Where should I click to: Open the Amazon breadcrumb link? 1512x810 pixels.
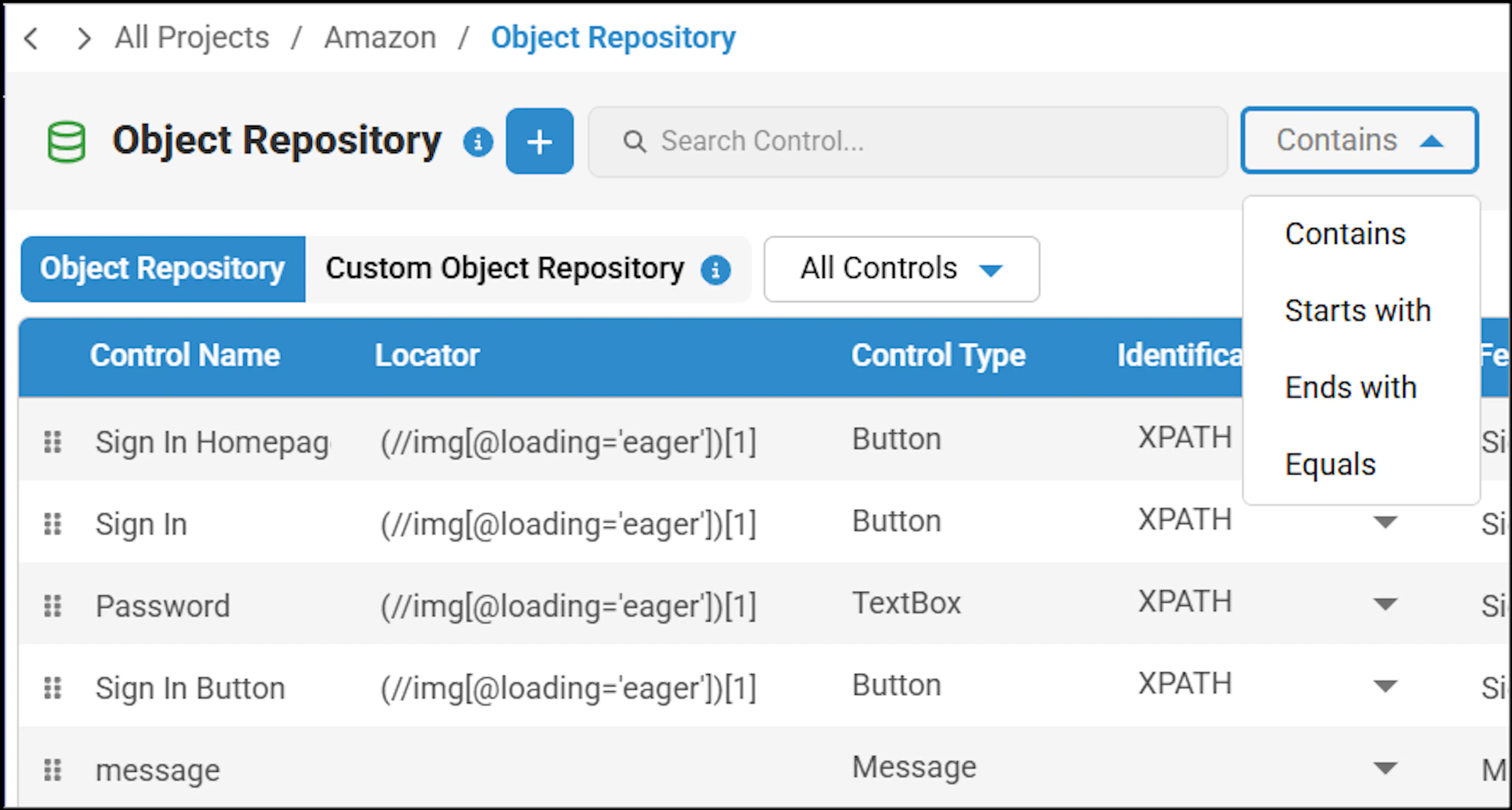point(380,38)
